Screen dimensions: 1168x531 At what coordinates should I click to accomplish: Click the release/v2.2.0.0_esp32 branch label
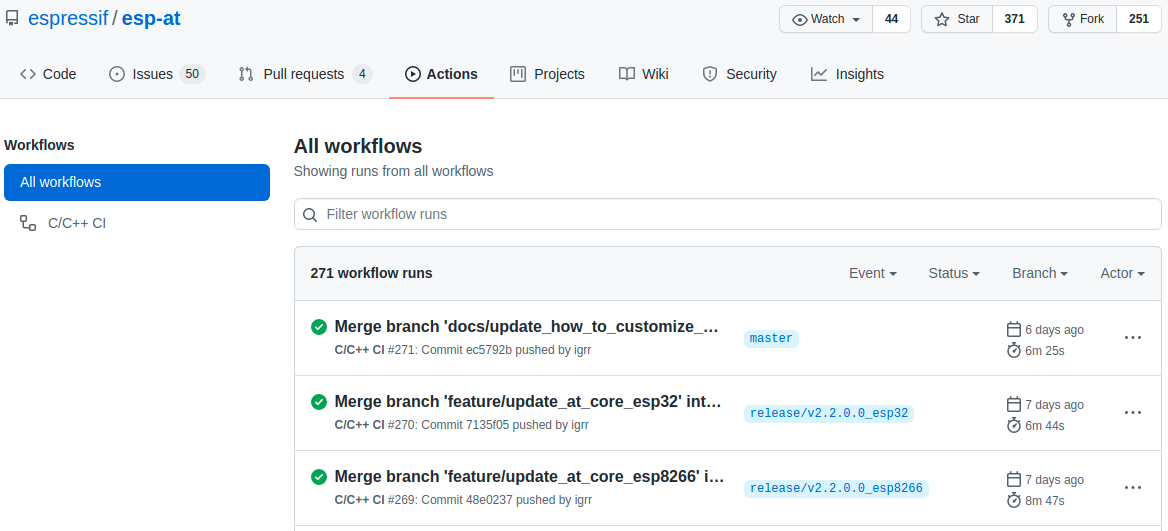click(828, 413)
